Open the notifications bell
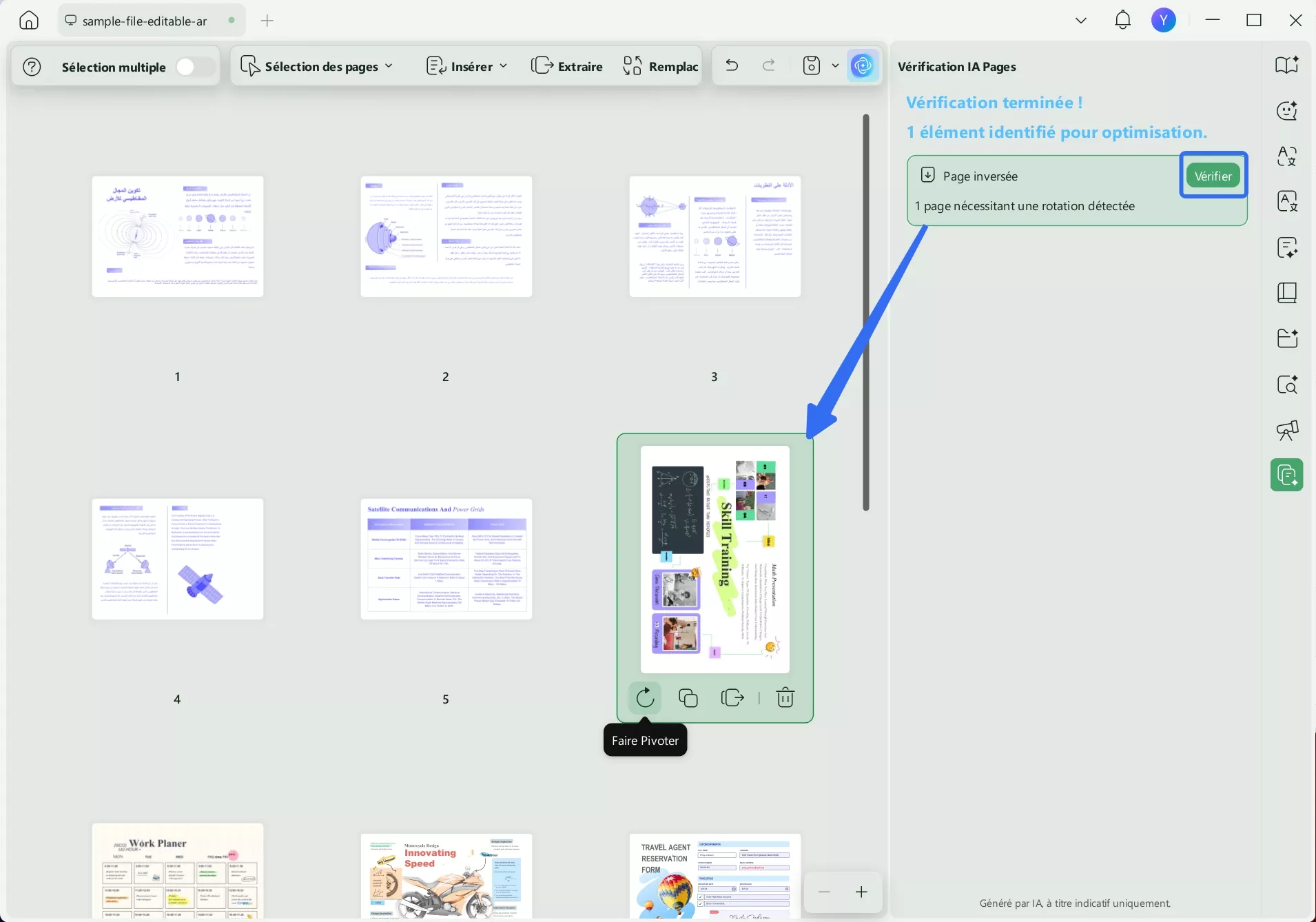Image resolution: width=1316 pixels, height=922 pixels. point(1123,20)
